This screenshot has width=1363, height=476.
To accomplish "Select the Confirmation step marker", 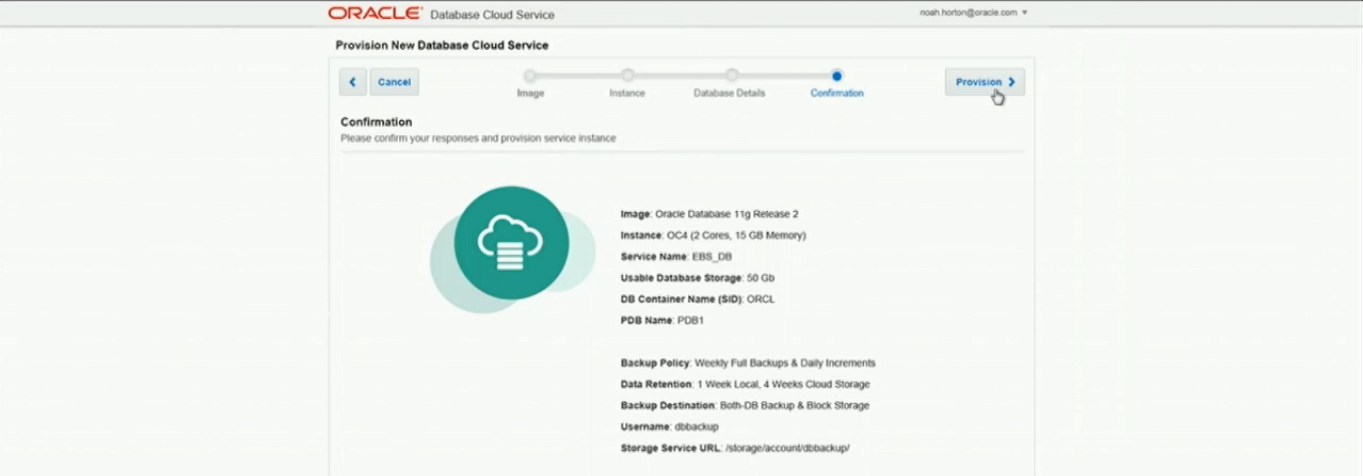I will 837,75.
